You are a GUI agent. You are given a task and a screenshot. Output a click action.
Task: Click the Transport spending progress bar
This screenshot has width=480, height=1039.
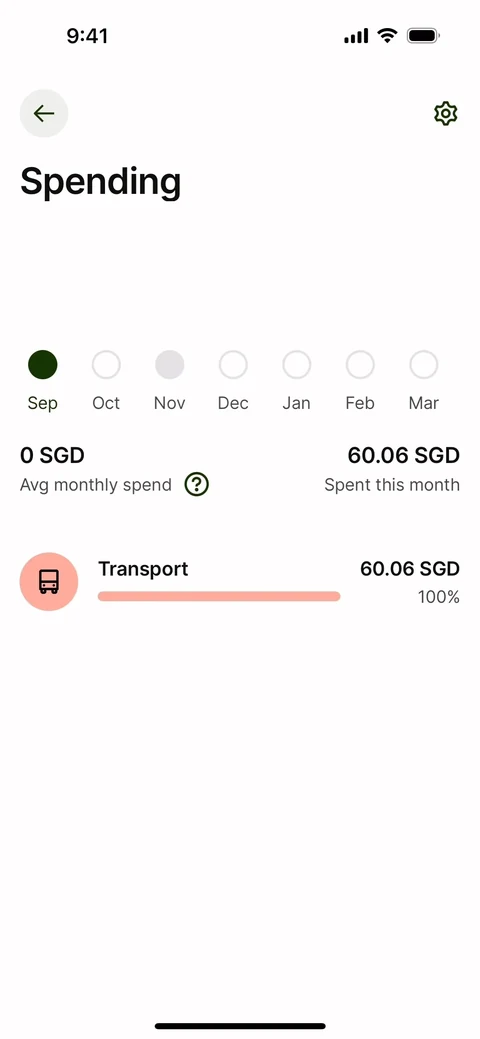pos(219,596)
